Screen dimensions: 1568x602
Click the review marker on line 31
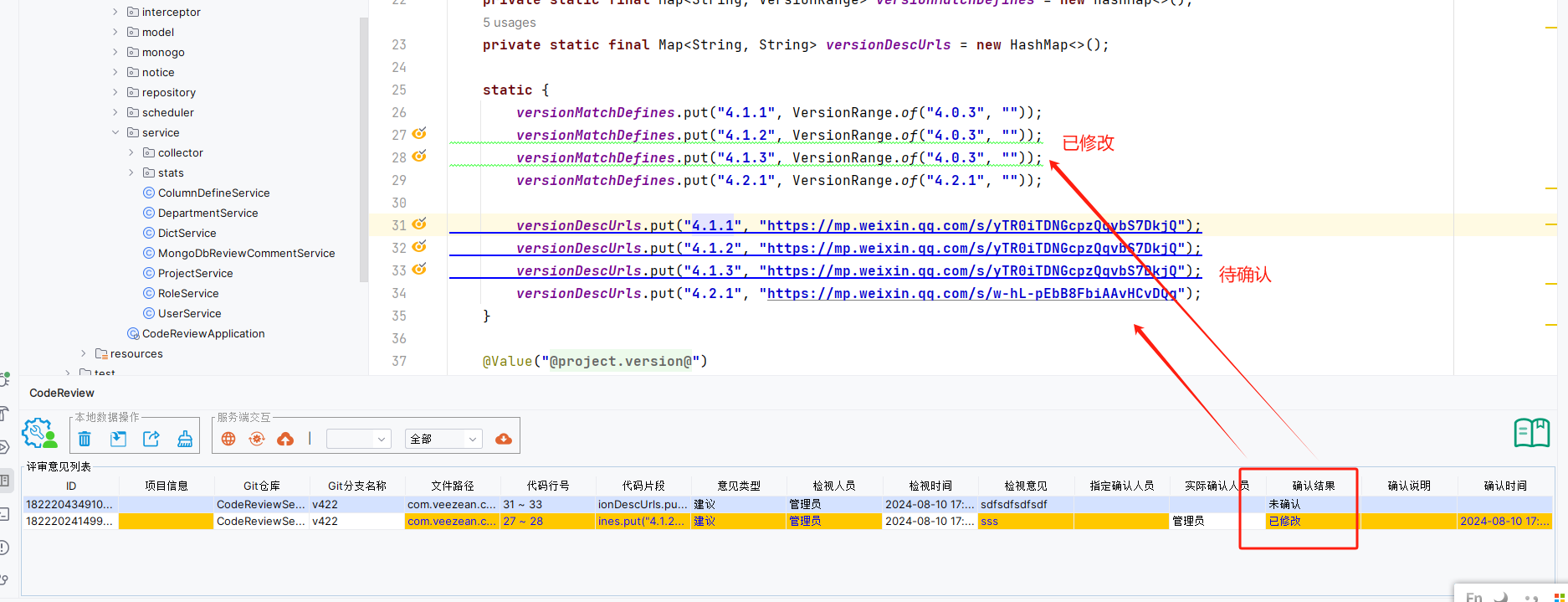tap(420, 224)
